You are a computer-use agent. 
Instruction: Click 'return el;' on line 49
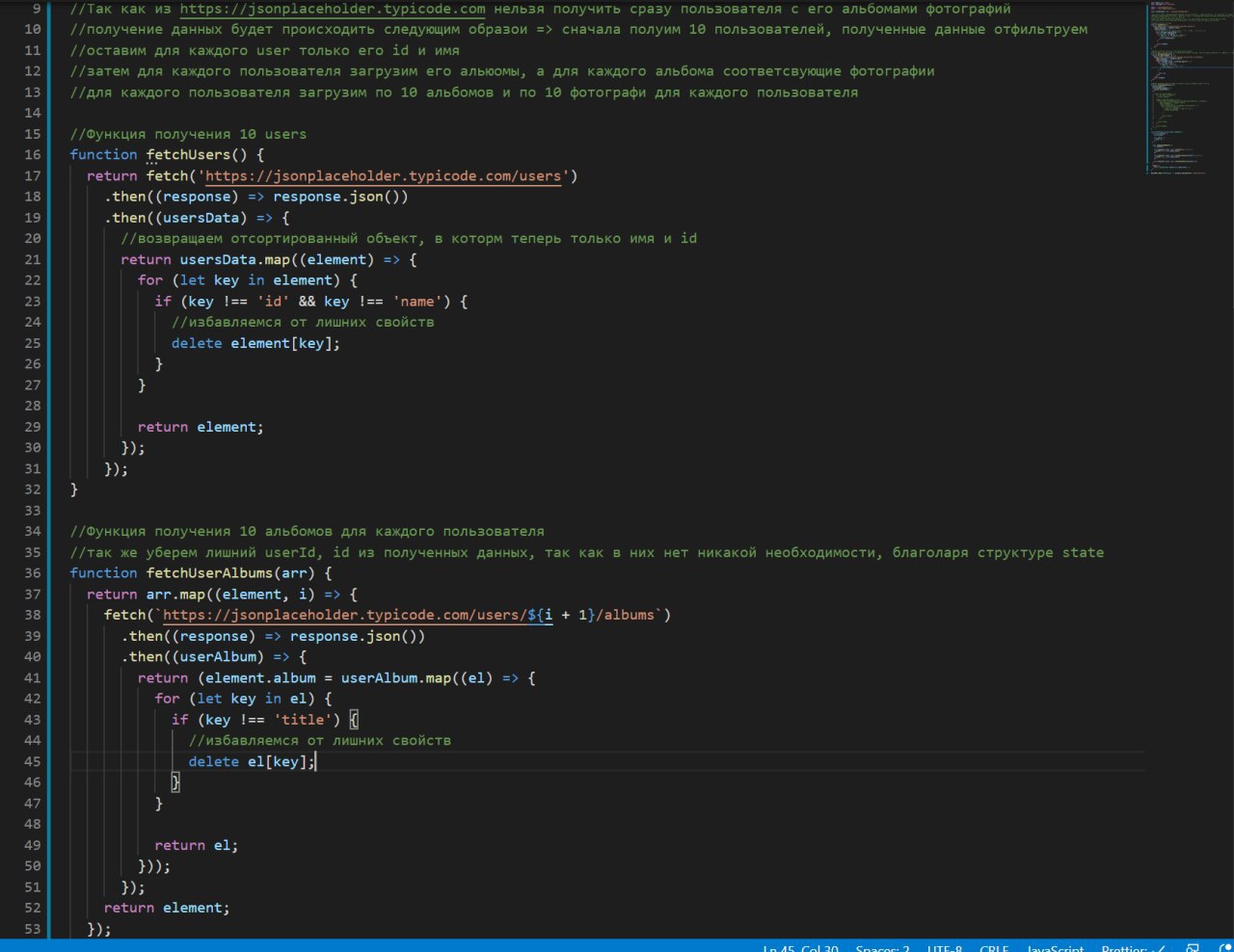(197, 845)
